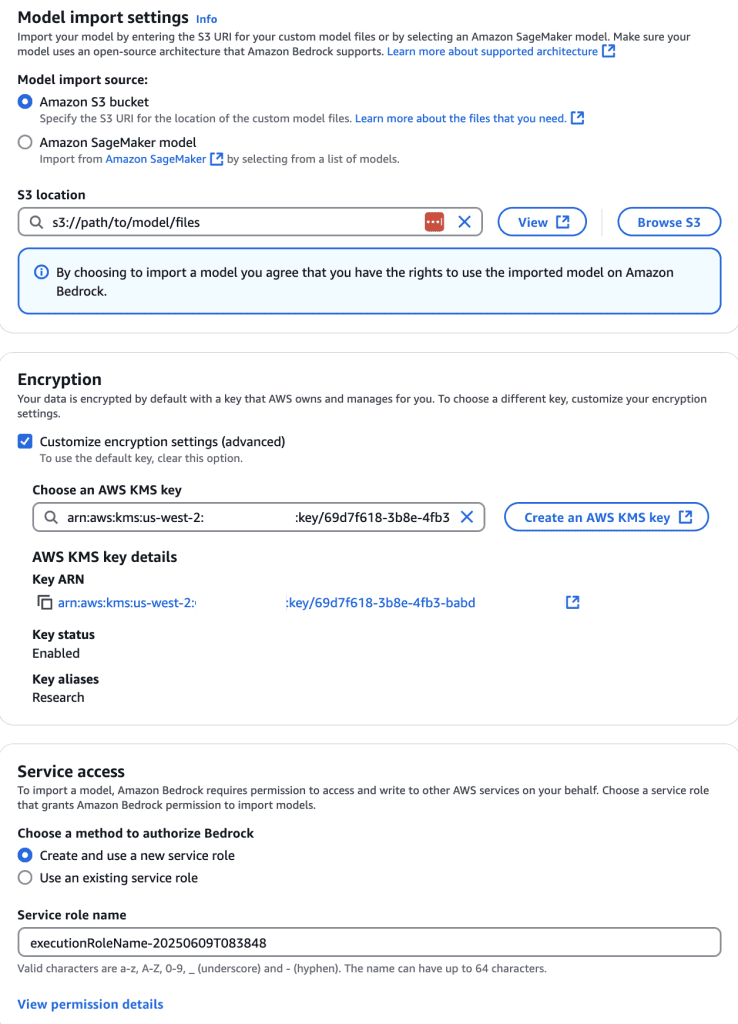The width and height of the screenshot is (738, 1024).
Task: Click the View S3 location button
Action: click(x=541, y=222)
